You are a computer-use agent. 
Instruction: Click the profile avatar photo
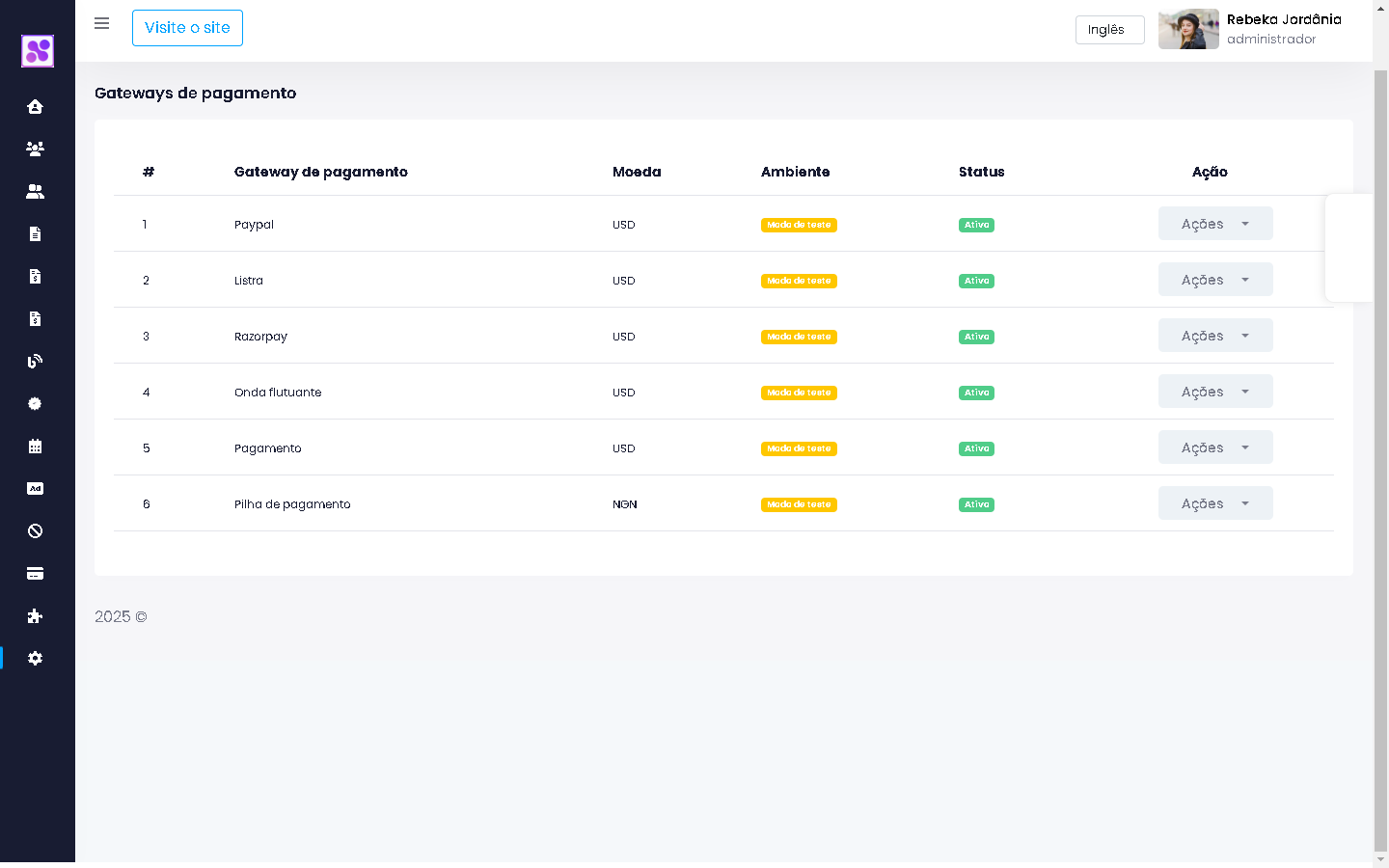pos(1188,30)
